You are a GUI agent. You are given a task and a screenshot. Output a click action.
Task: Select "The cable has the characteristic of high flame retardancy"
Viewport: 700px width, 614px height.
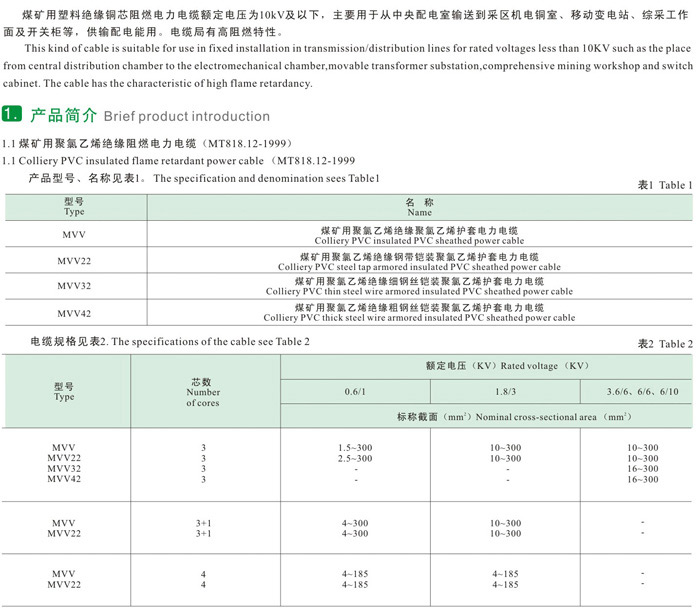coord(178,84)
